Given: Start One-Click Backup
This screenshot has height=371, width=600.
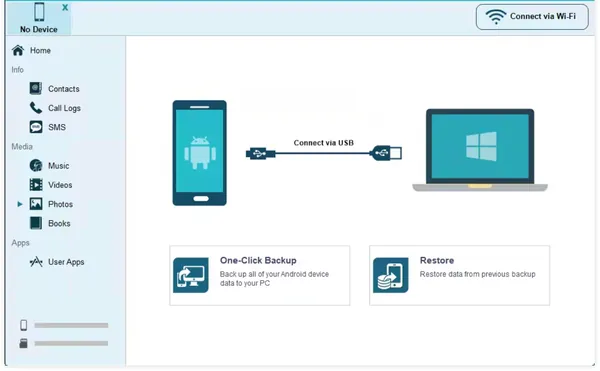Looking at the screenshot, I should 259,275.
